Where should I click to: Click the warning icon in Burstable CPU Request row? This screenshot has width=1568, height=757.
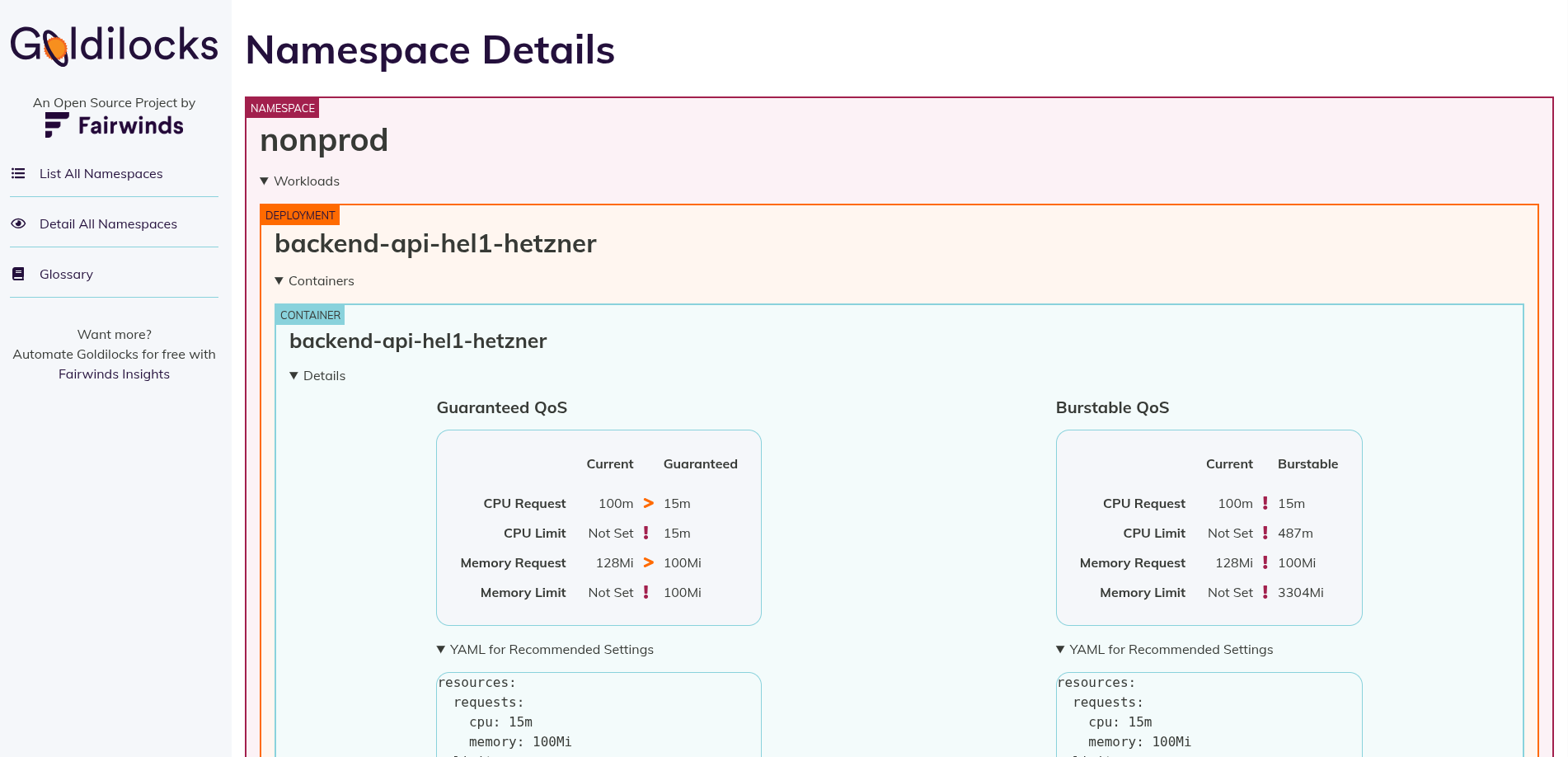click(x=1265, y=503)
